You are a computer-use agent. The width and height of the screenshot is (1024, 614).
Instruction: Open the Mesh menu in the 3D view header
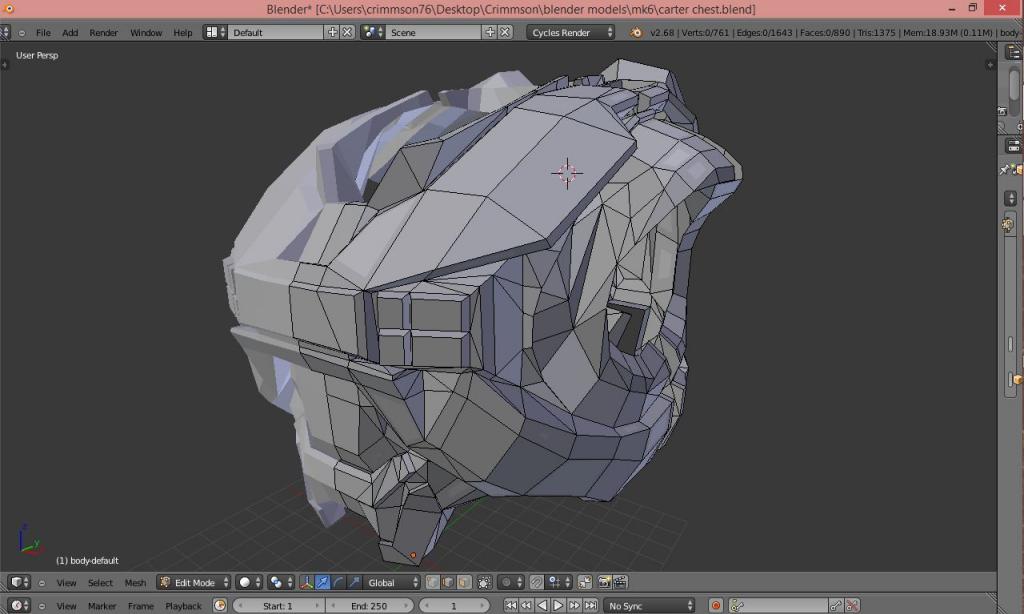point(135,583)
